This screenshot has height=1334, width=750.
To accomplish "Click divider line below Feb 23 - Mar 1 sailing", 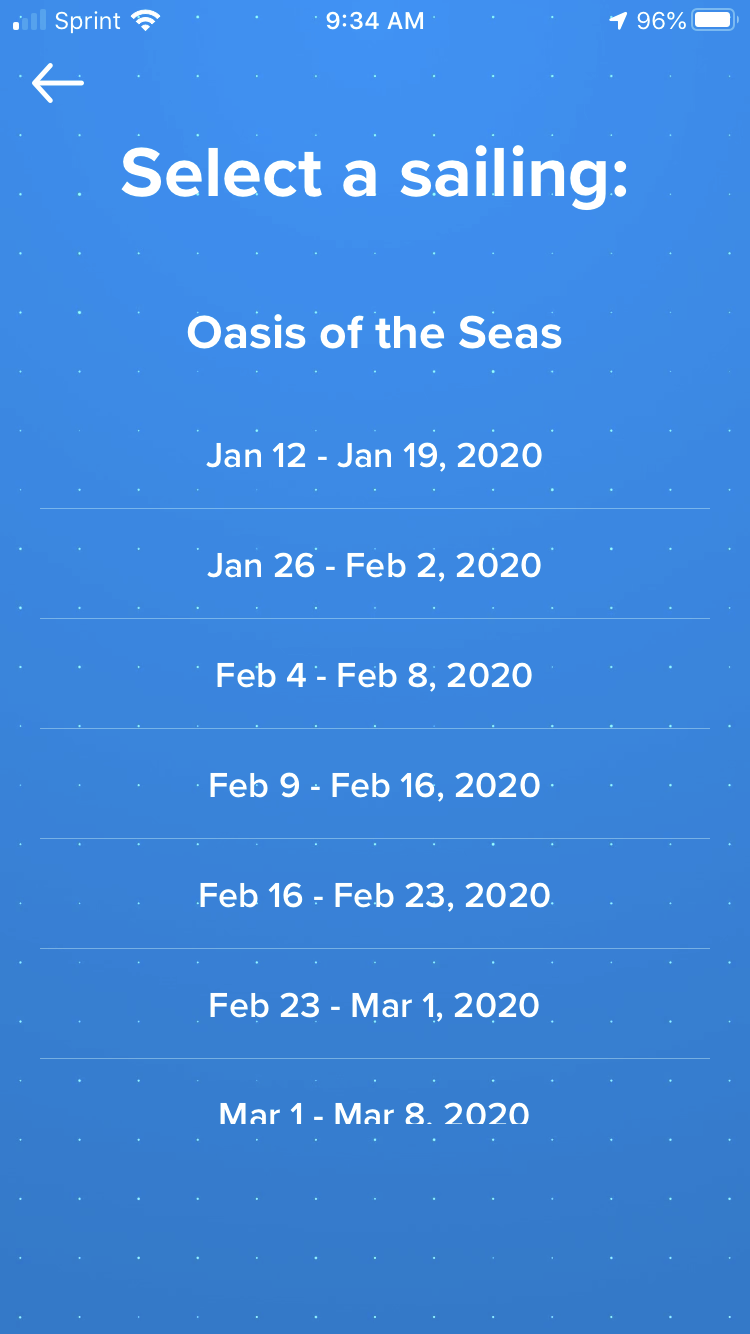I will tap(375, 1058).
